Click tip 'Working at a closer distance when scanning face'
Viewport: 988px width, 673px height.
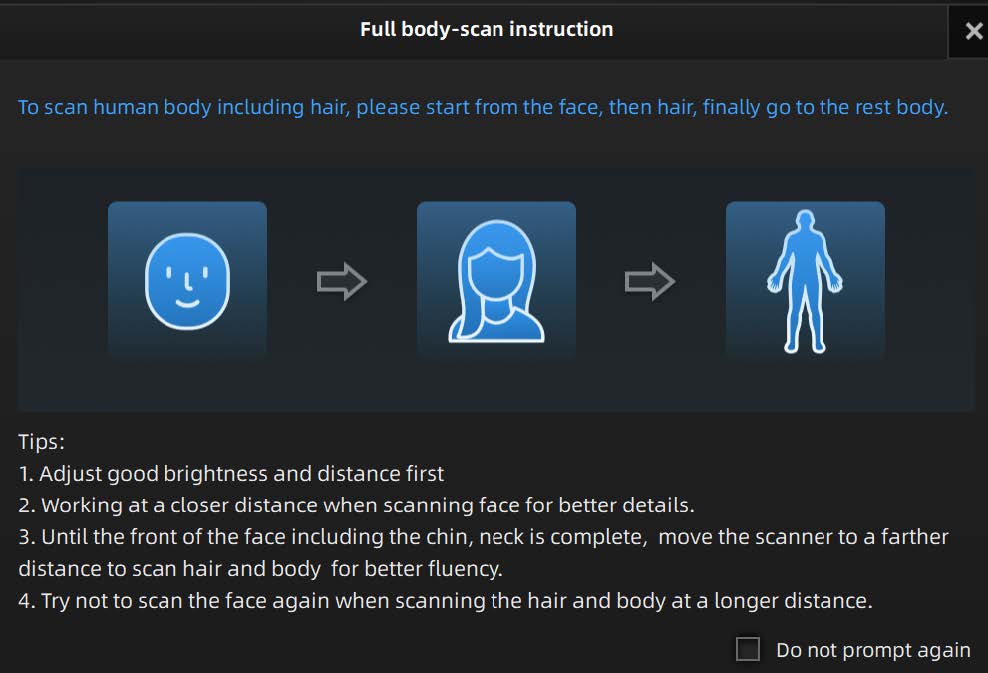(357, 505)
